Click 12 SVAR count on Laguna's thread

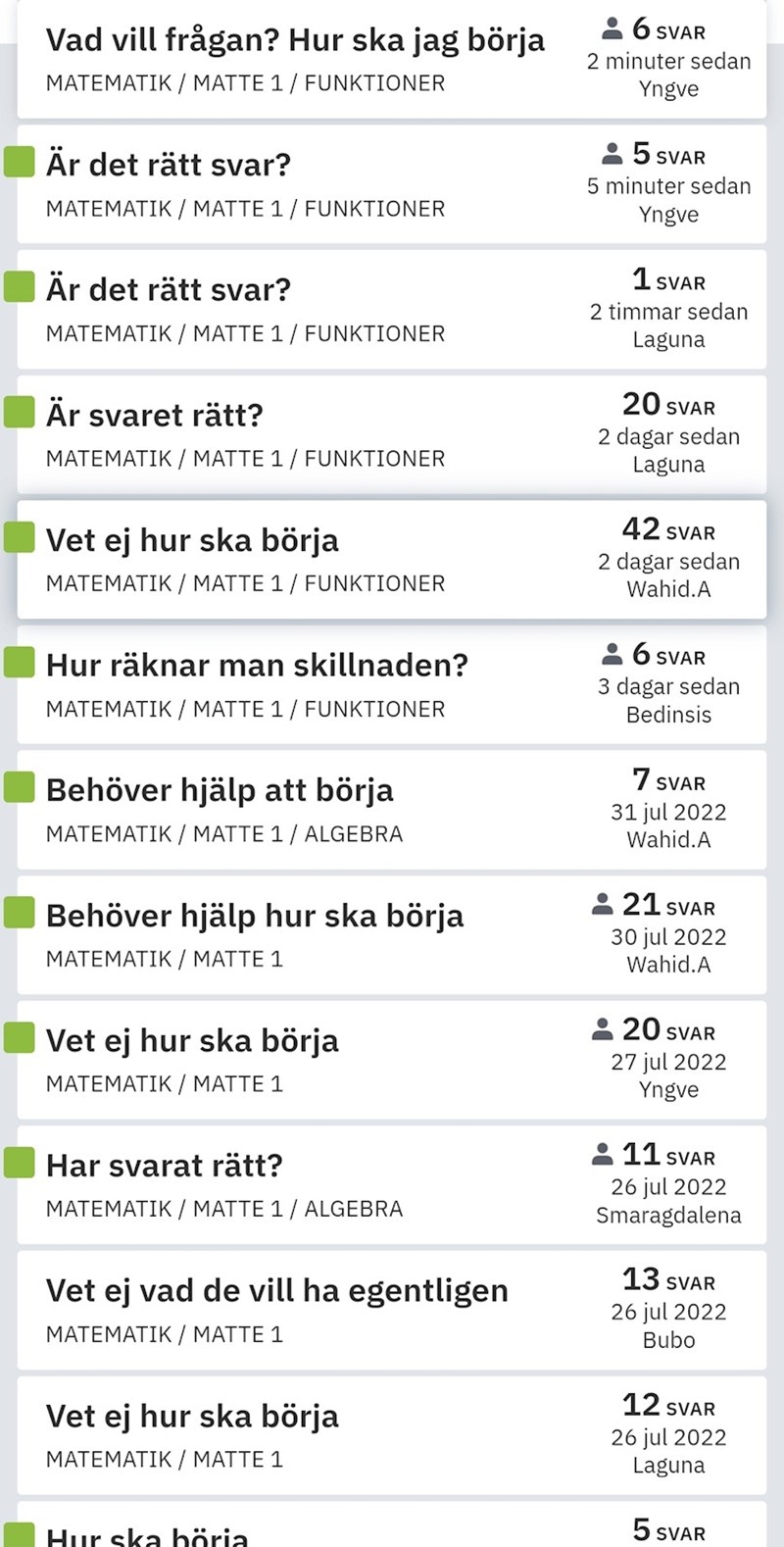coord(668,1406)
